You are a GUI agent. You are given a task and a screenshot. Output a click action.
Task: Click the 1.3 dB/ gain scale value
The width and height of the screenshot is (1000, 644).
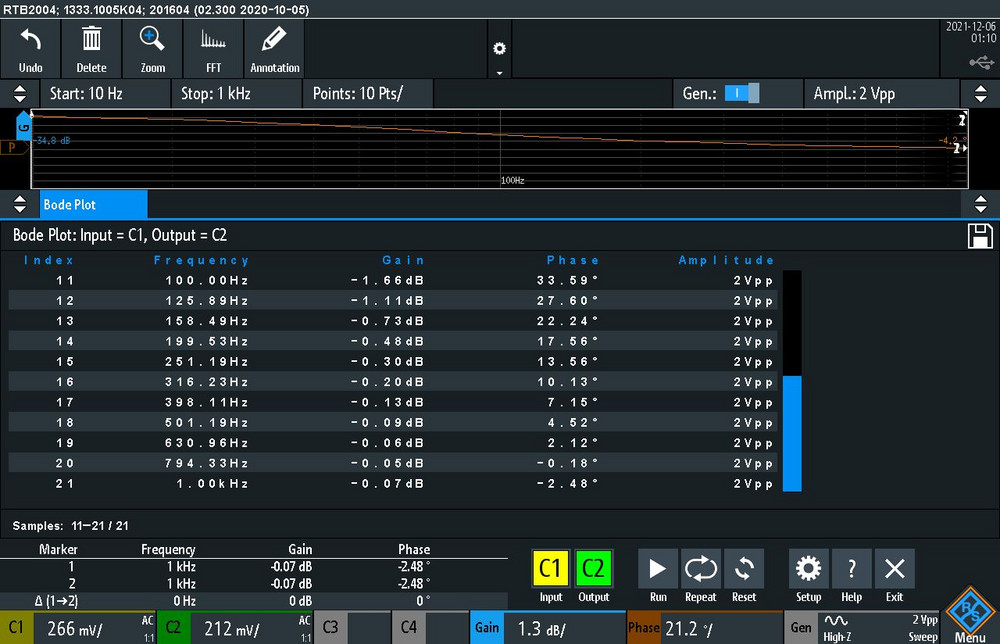[x=541, y=629]
